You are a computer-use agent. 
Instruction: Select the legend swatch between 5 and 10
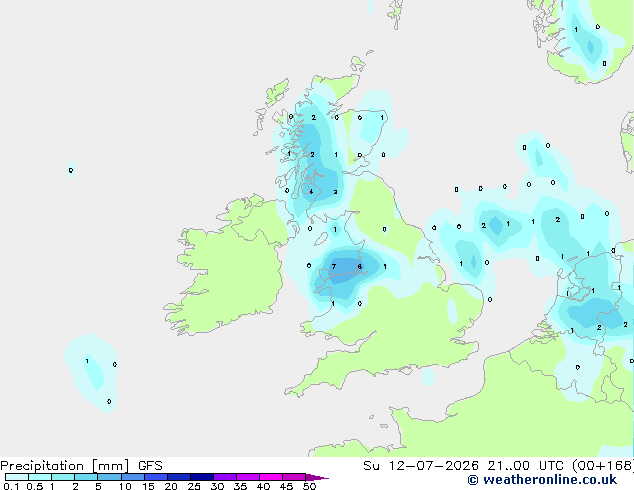tap(109, 477)
